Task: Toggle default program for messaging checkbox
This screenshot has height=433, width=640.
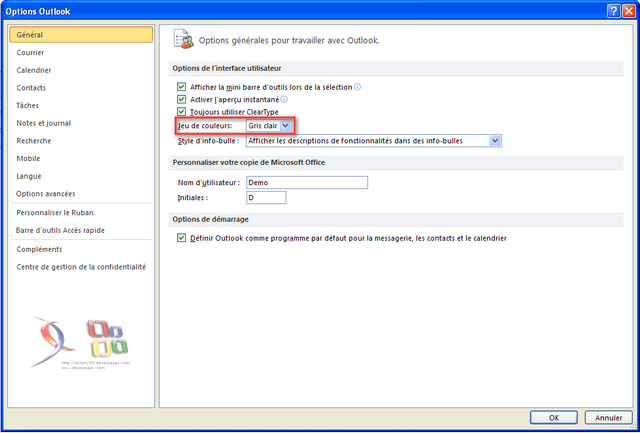Action: tap(181, 238)
